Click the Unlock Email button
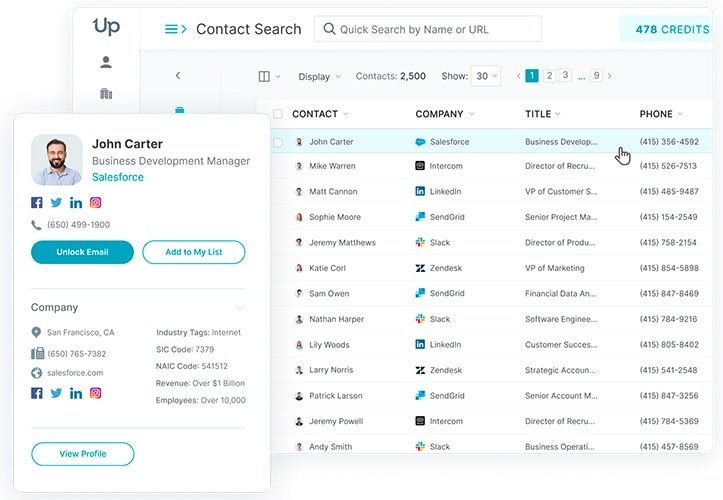 pyautogui.click(x=83, y=252)
